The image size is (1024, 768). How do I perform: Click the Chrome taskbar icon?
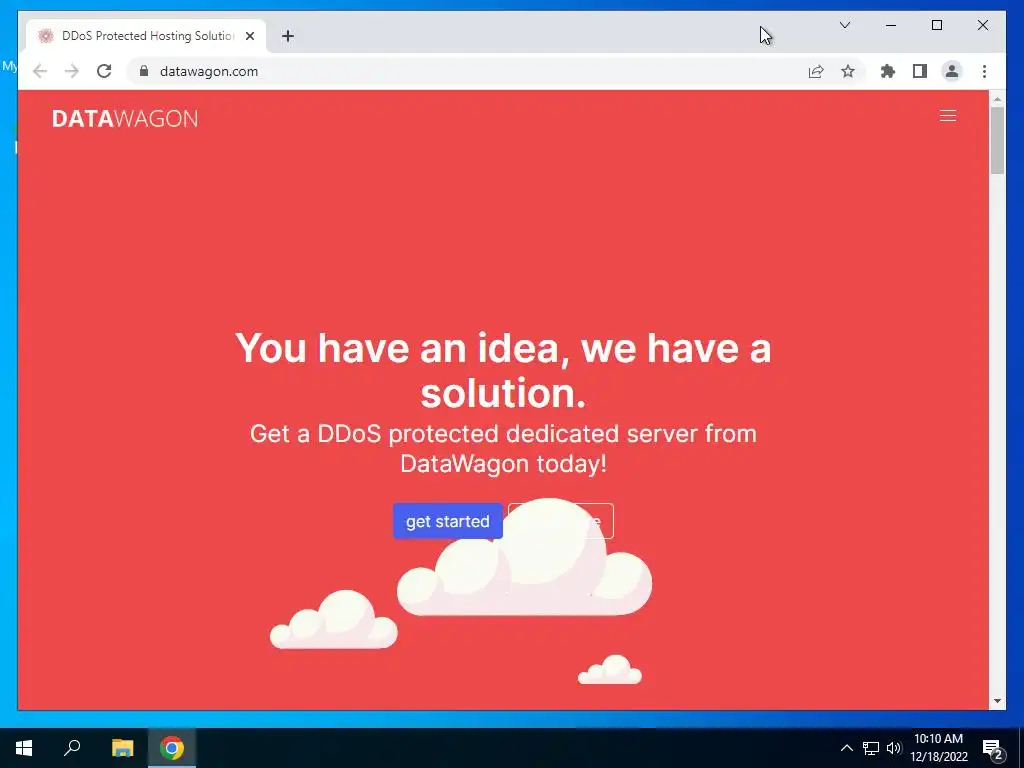point(172,748)
